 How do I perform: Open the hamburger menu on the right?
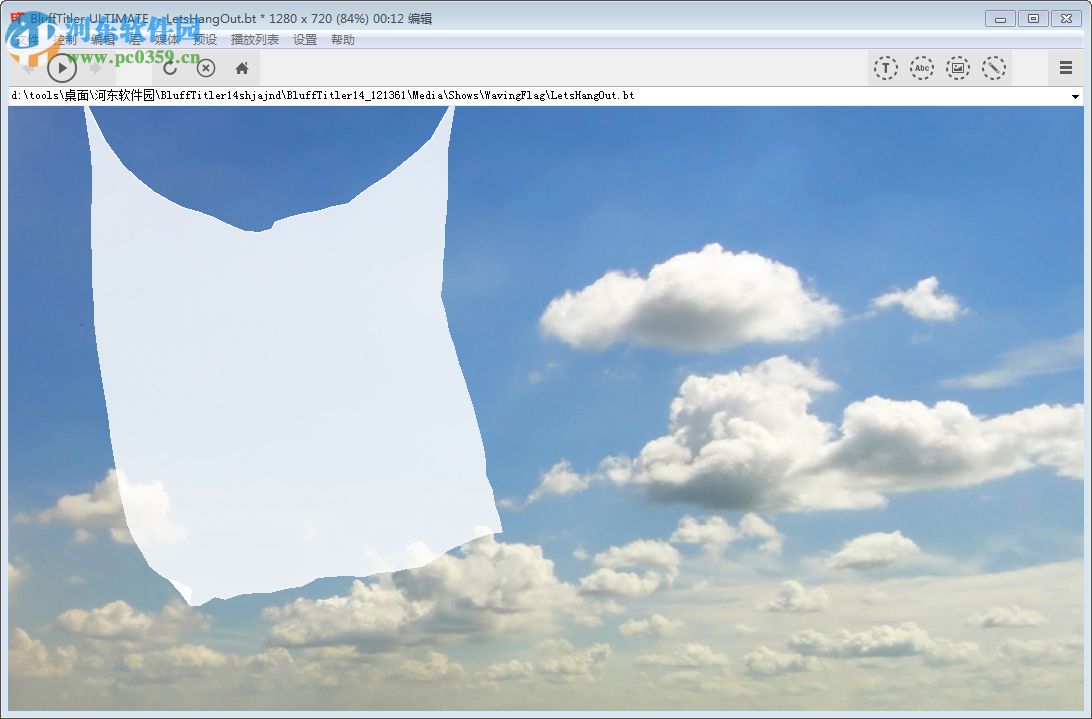pyautogui.click(x=1064, y=68)
